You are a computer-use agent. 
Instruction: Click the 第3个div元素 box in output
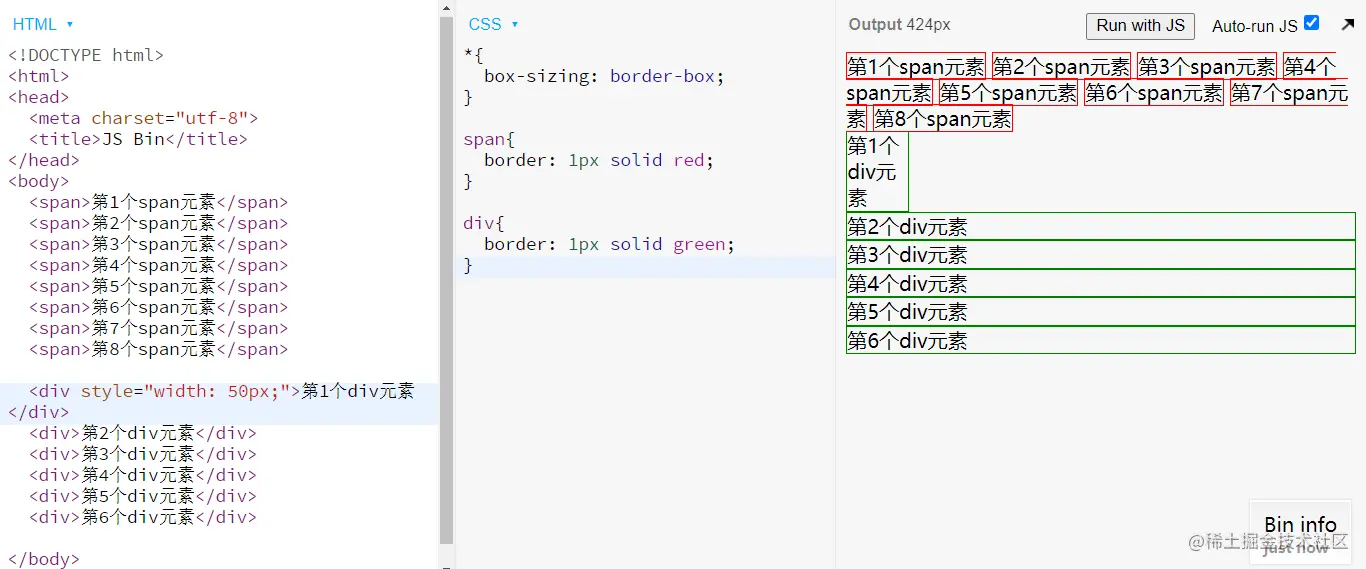click(1101, 255)
